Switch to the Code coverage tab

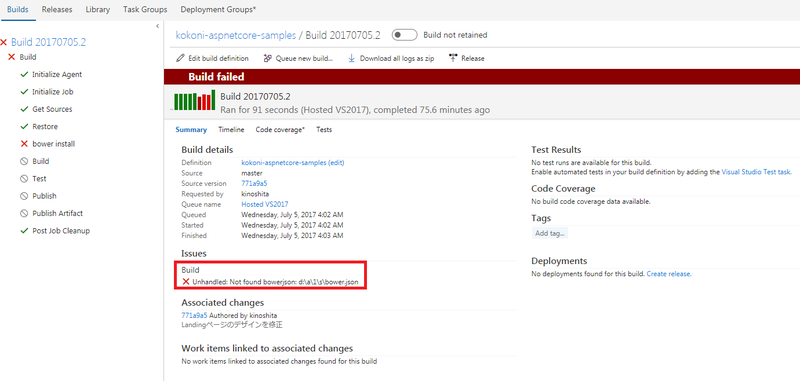point(280,130)
